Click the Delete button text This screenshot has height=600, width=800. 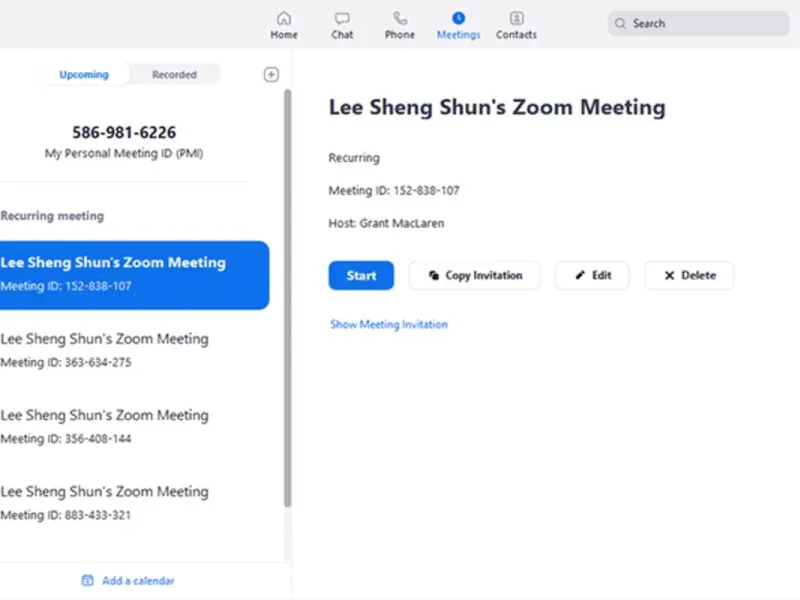[698, 276]
